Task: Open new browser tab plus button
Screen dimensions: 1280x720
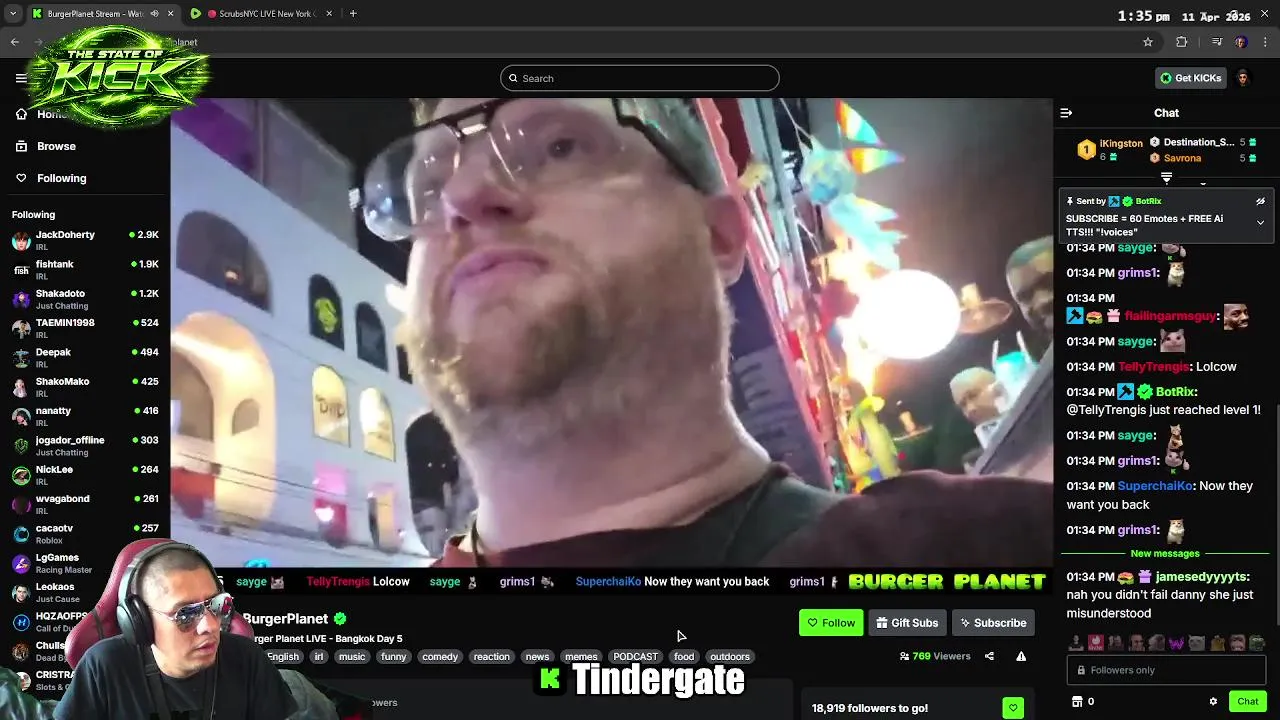Action: [x=353, y=14]
